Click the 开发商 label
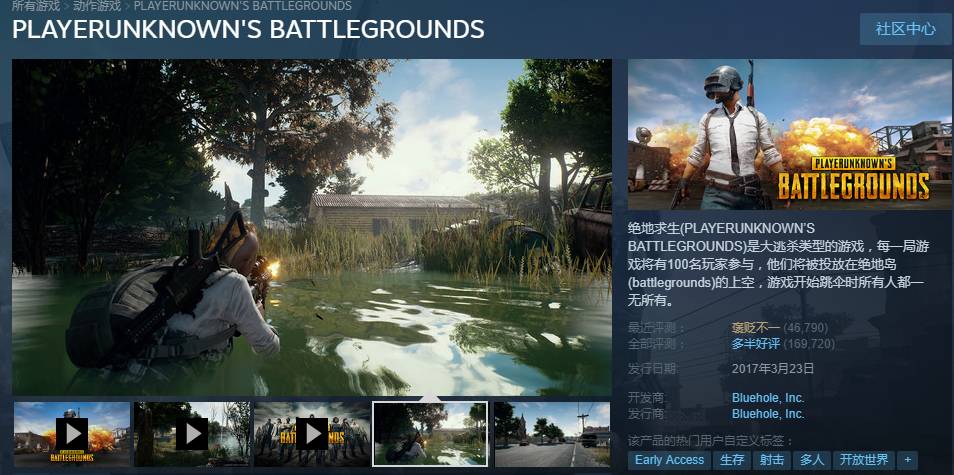The image size is (954, 475). 646,398
